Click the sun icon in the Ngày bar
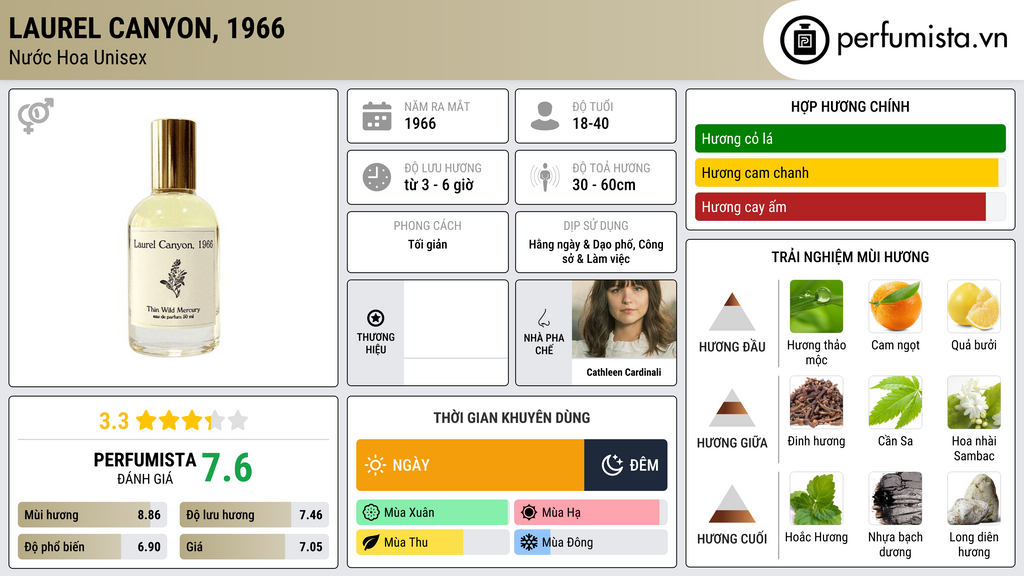Image resolution: width=1024 pixels, height=576 pixels. (x=376, y=465)
